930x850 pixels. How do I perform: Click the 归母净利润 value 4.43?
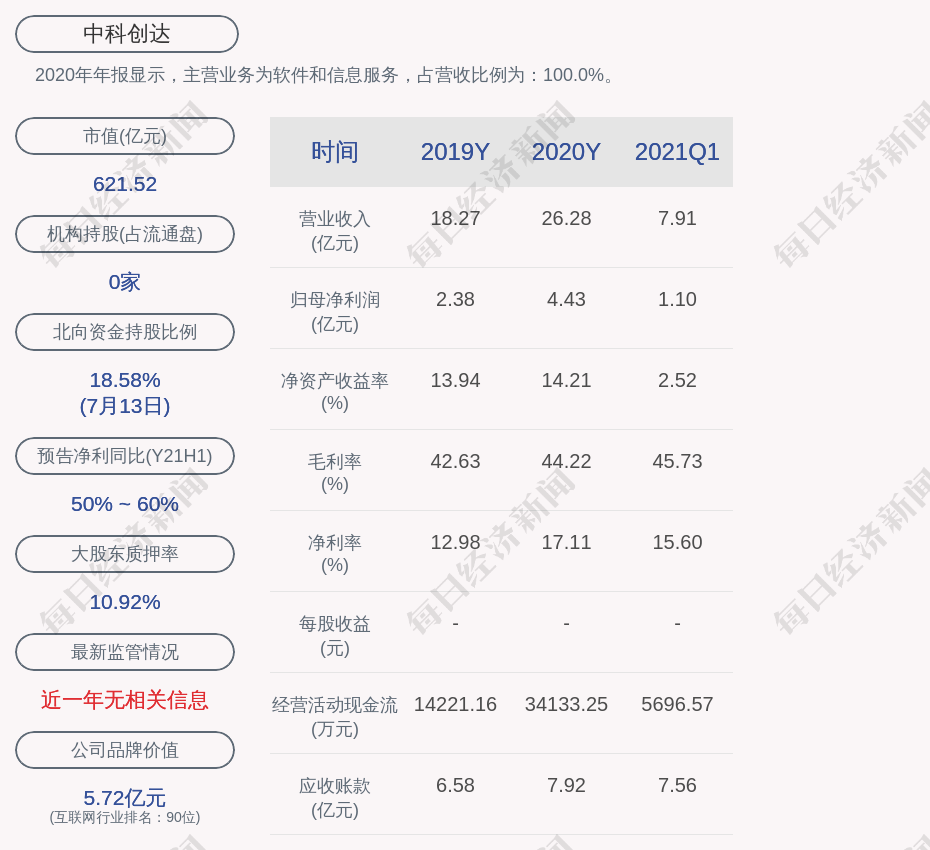tap(566, 299)
